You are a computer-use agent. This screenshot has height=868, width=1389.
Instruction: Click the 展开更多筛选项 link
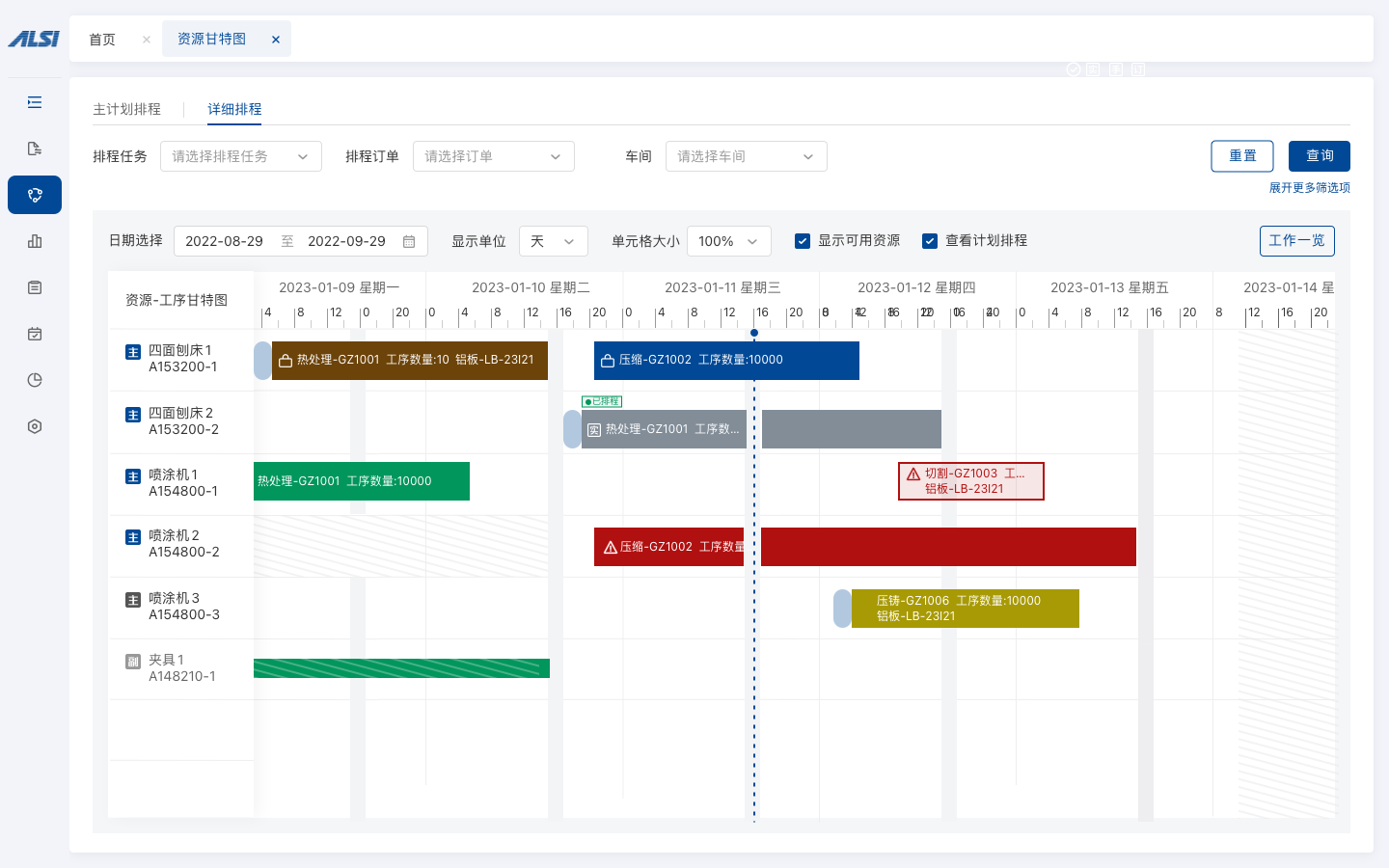tap(1309, 188)
